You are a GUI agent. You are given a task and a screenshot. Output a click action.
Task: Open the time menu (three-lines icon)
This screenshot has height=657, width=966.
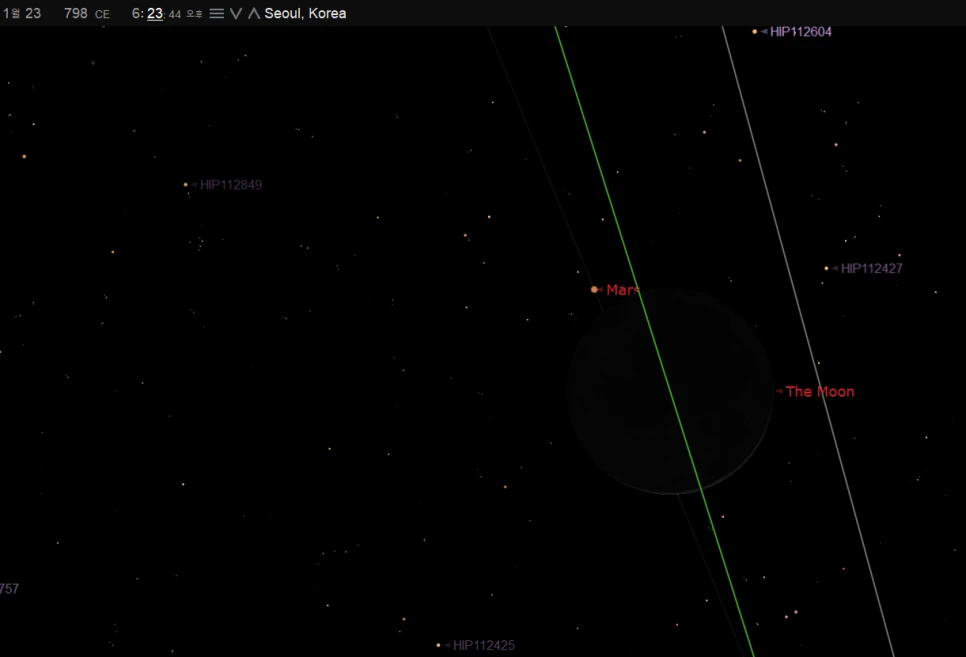[216, 14]
